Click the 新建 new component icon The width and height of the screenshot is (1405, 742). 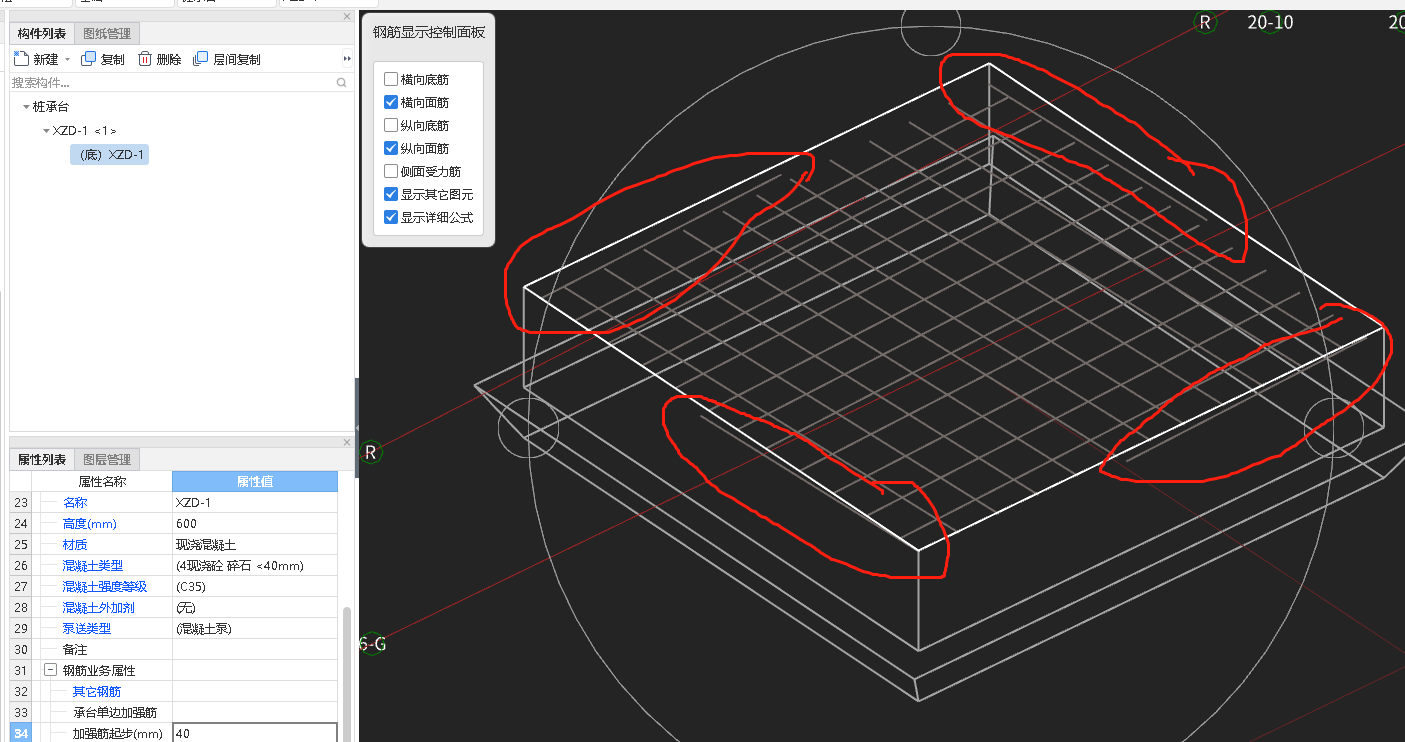click(21, 59)
